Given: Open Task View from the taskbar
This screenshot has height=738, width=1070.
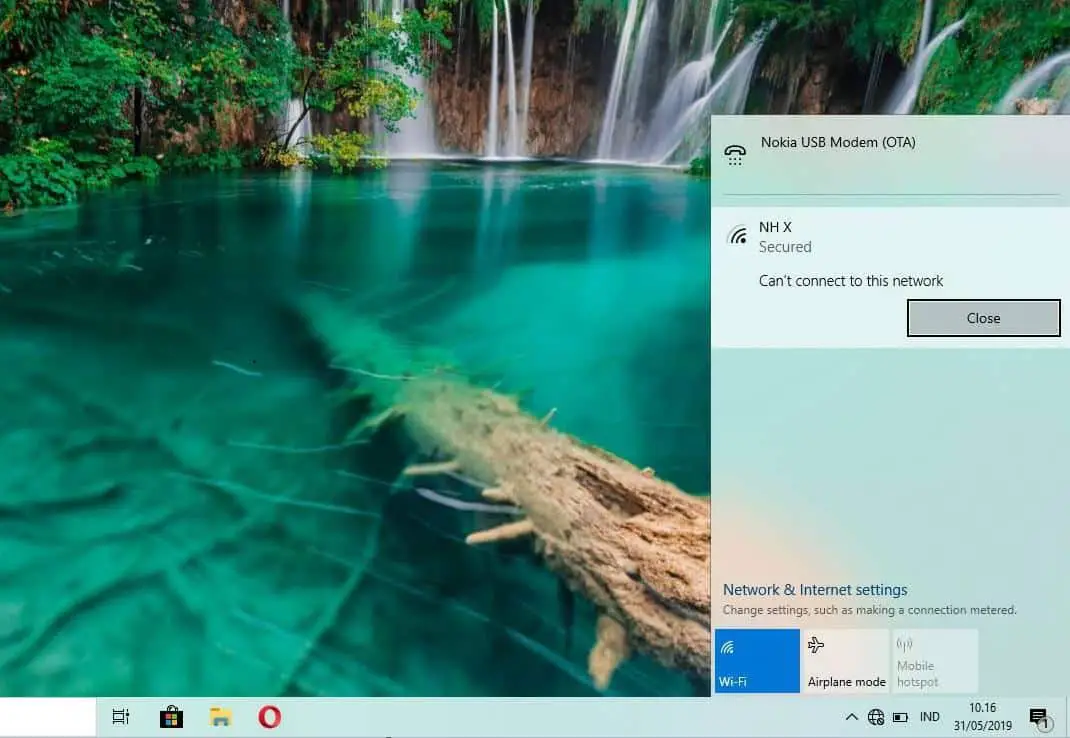Looking at the screenshot, I should point(121,717).
